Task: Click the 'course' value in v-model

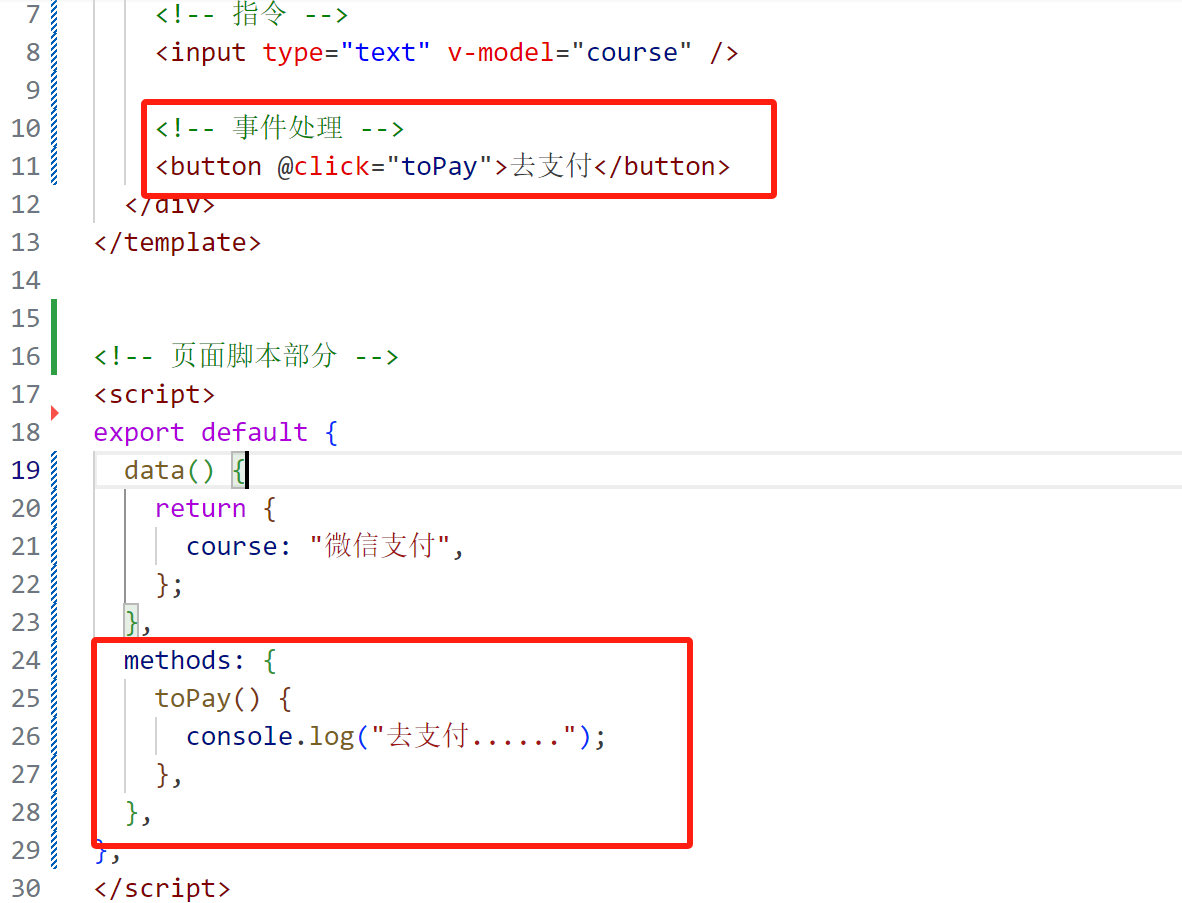Action: 632,53
